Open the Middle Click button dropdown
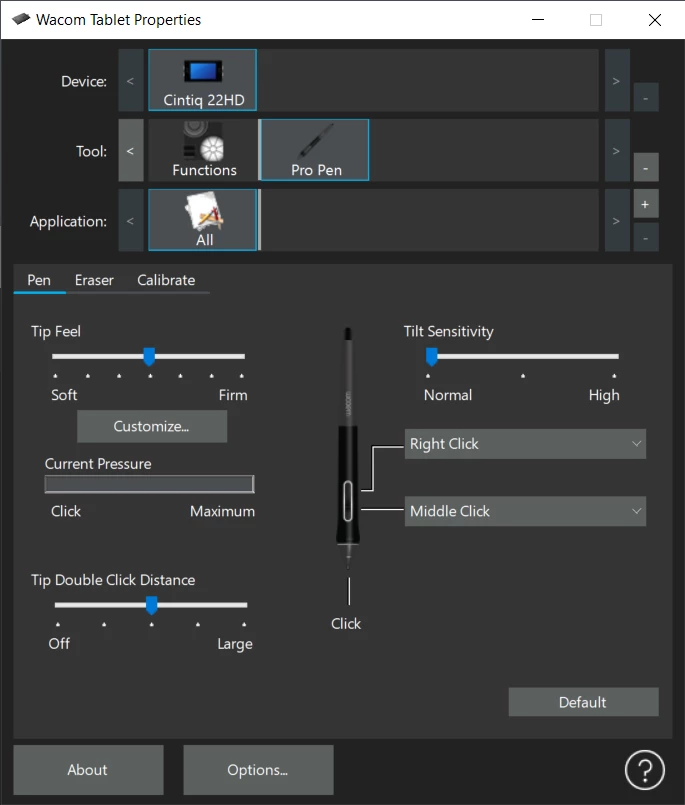 (525, 511)
